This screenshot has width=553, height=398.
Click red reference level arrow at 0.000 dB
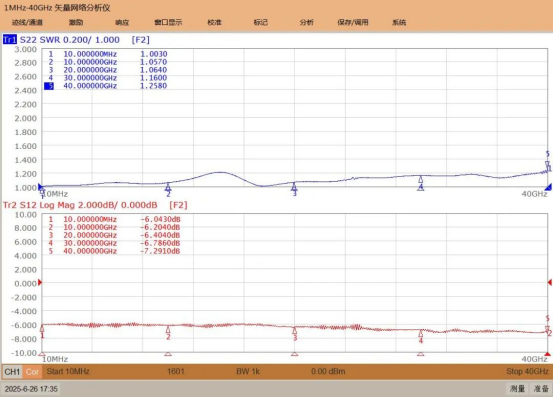(x=40, y=282)
